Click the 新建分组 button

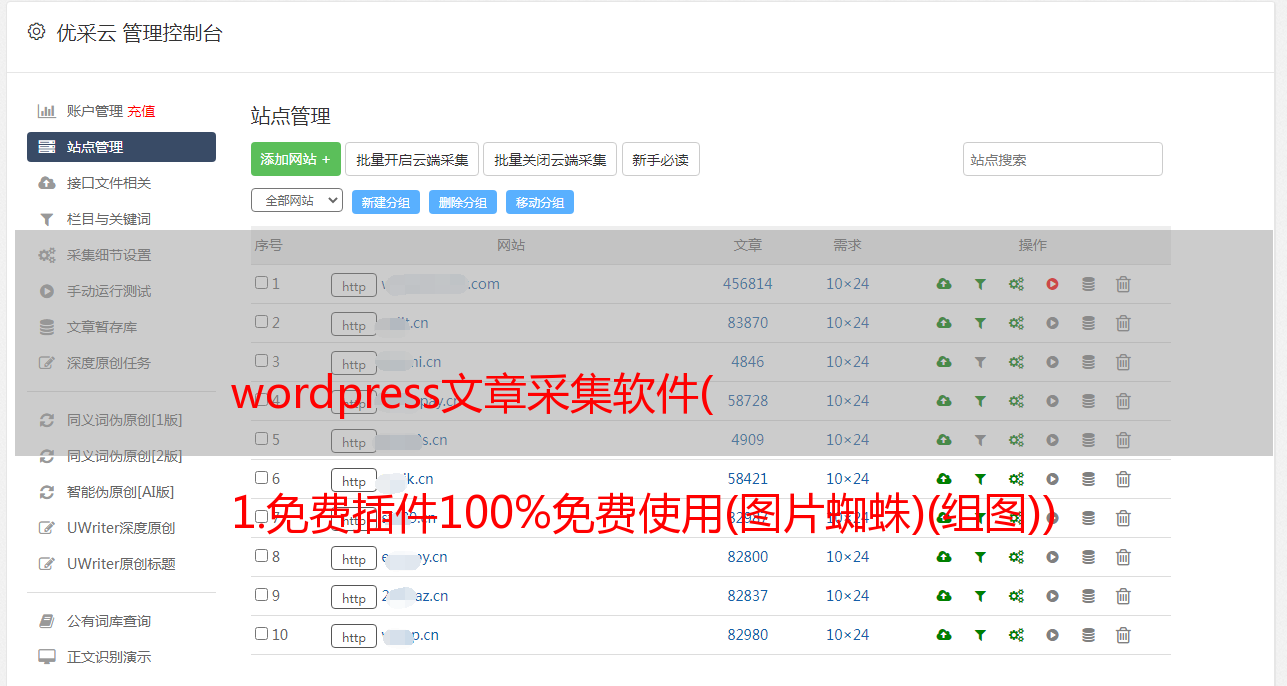click(x=386, y=202)
